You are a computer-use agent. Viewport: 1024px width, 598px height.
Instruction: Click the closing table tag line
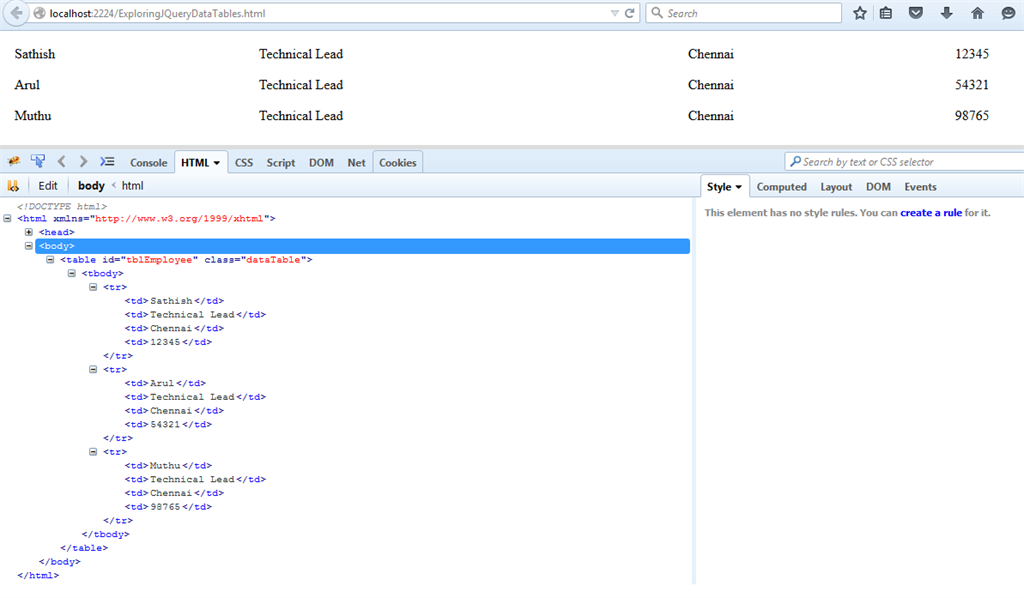point(84,548)
